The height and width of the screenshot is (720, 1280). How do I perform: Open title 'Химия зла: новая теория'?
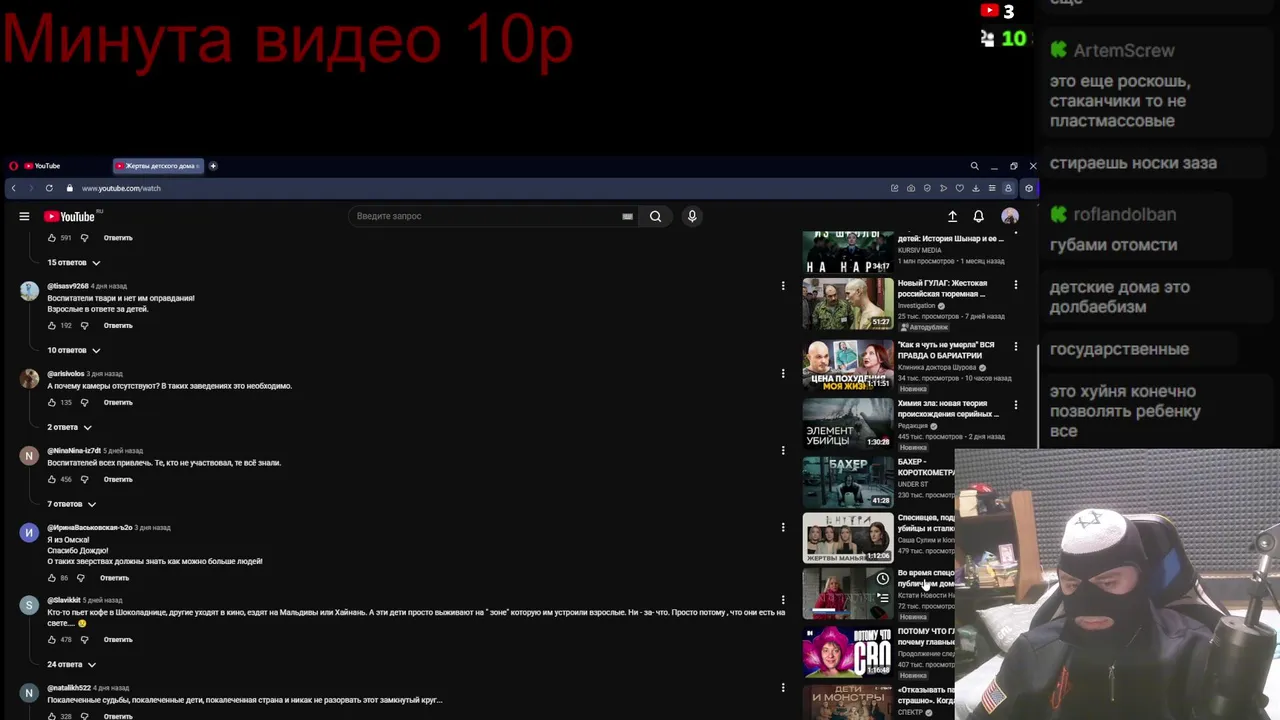[948, 409]
